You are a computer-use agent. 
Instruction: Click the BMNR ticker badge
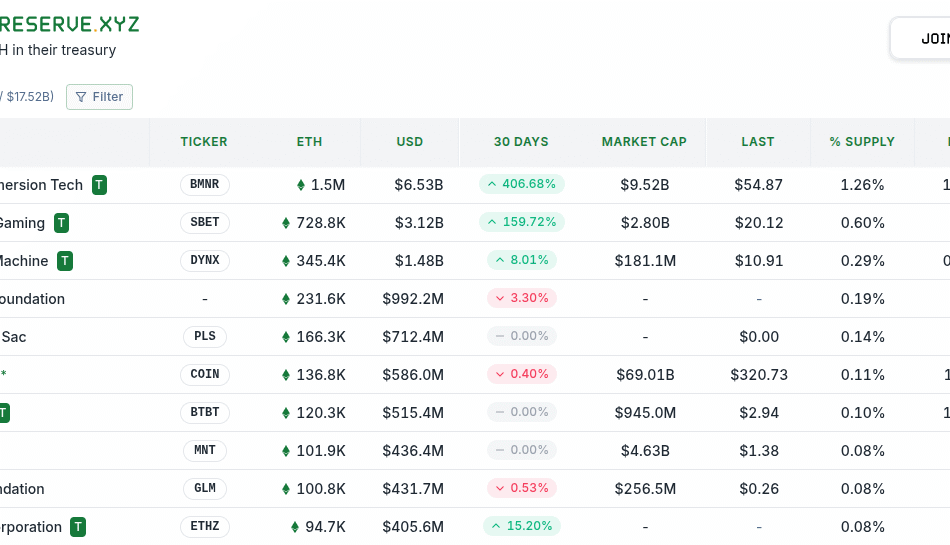click(x=205, y=184)
